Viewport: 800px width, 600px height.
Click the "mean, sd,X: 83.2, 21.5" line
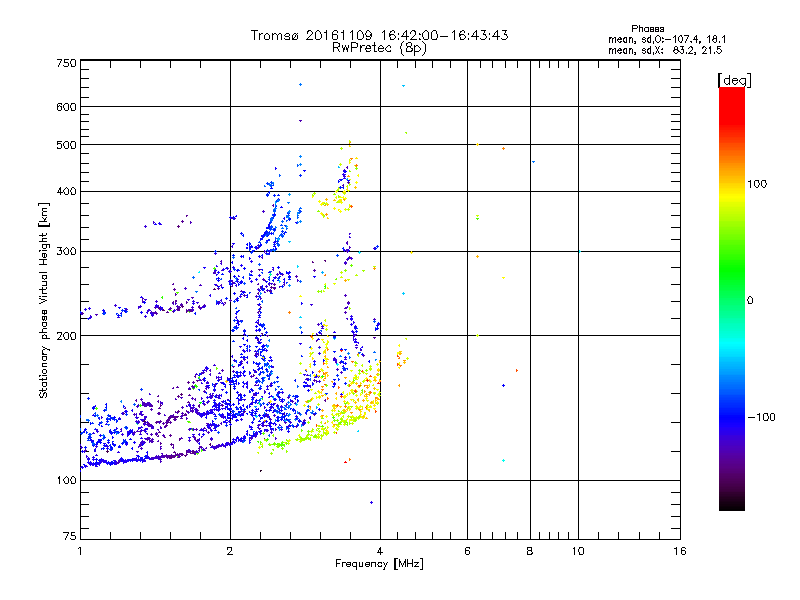(665, 50)
